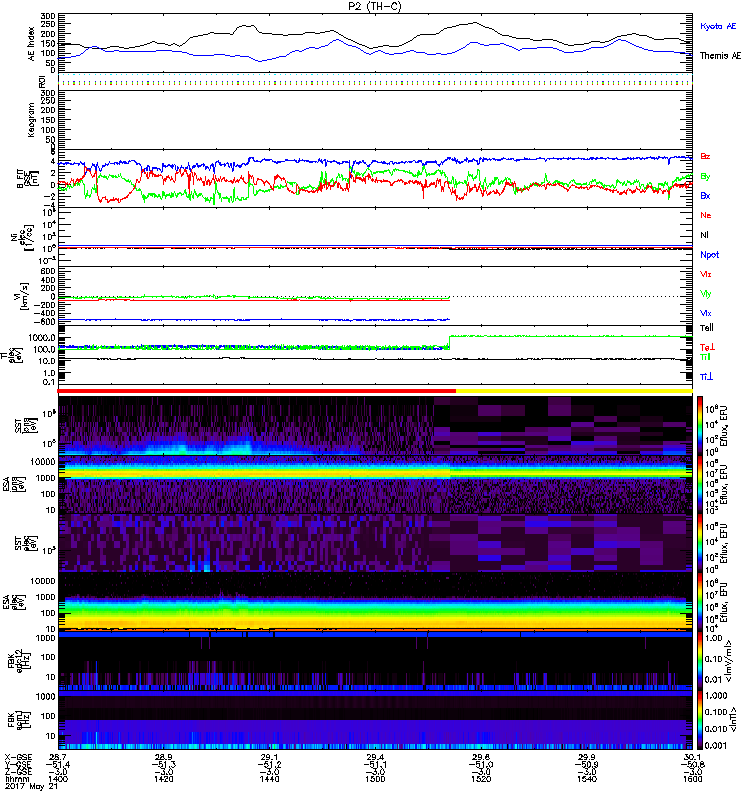The image size is (750, 800).
Task: Click the SST ions panel color bar
Action: [700, 426]
